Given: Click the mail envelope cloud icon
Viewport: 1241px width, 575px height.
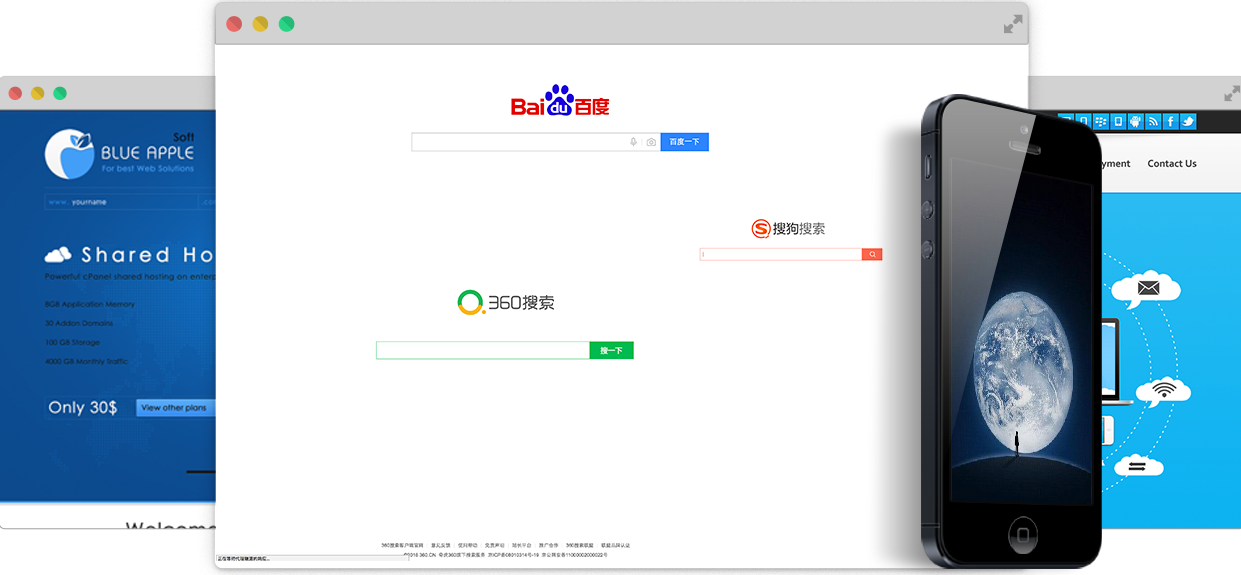Looking at the screenshot, I should [1146, 289].
